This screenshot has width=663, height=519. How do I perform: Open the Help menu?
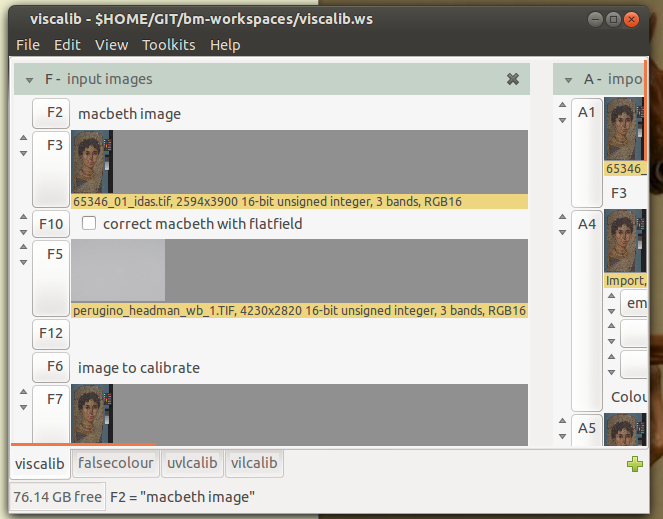[225, 45]
